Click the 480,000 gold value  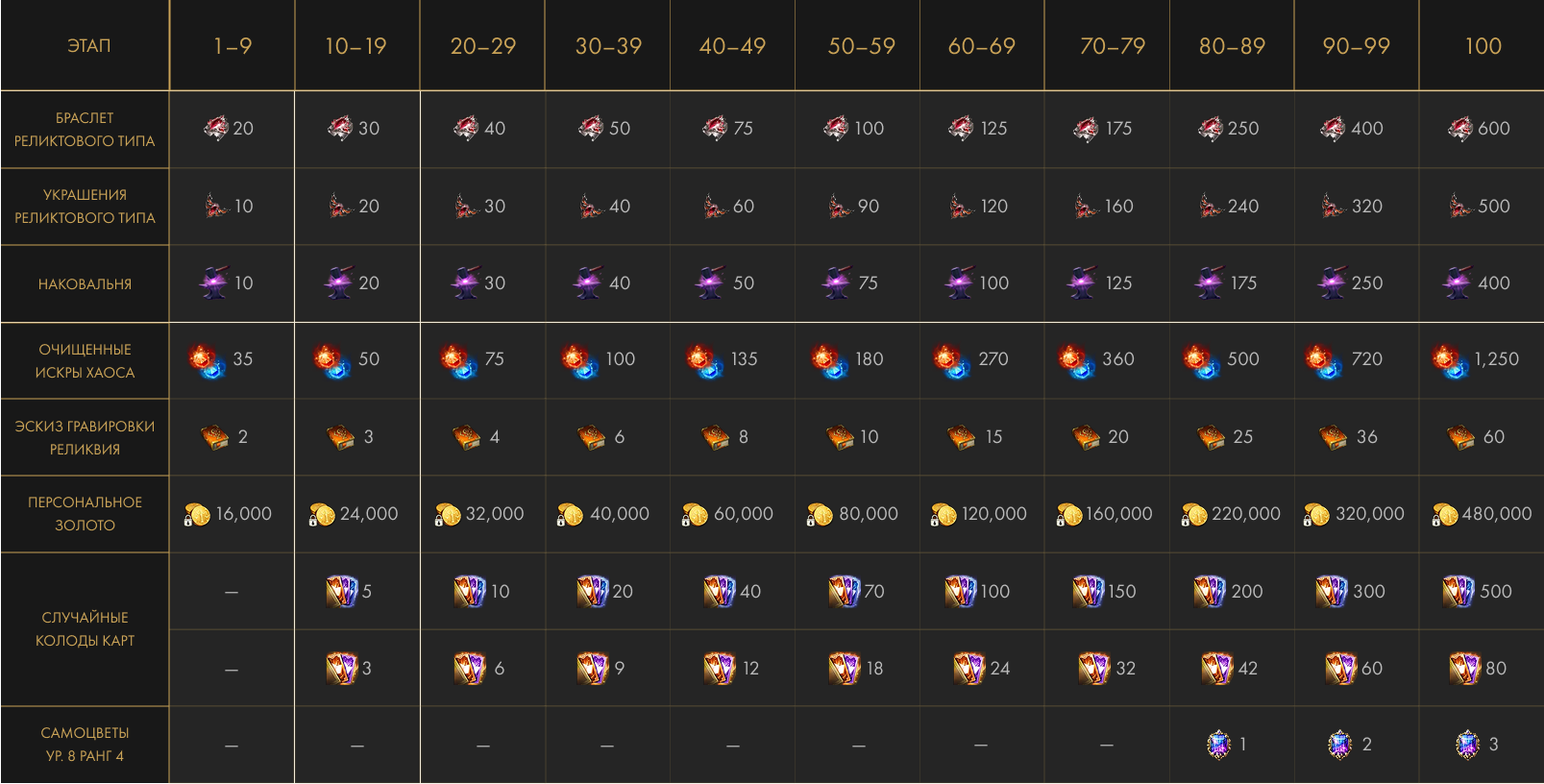[x=1496, y=514]
